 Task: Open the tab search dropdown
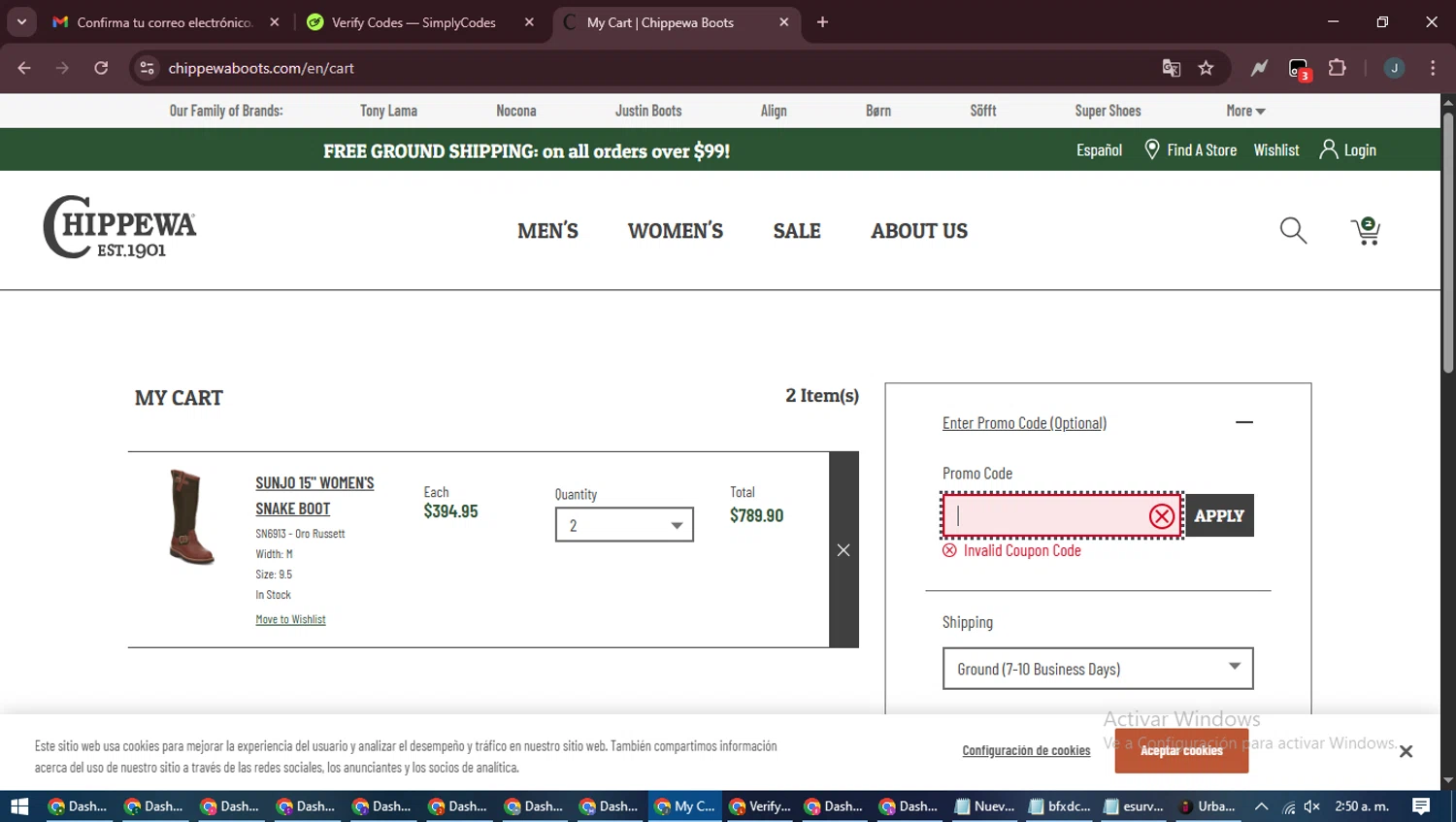[x=21, y=22]
